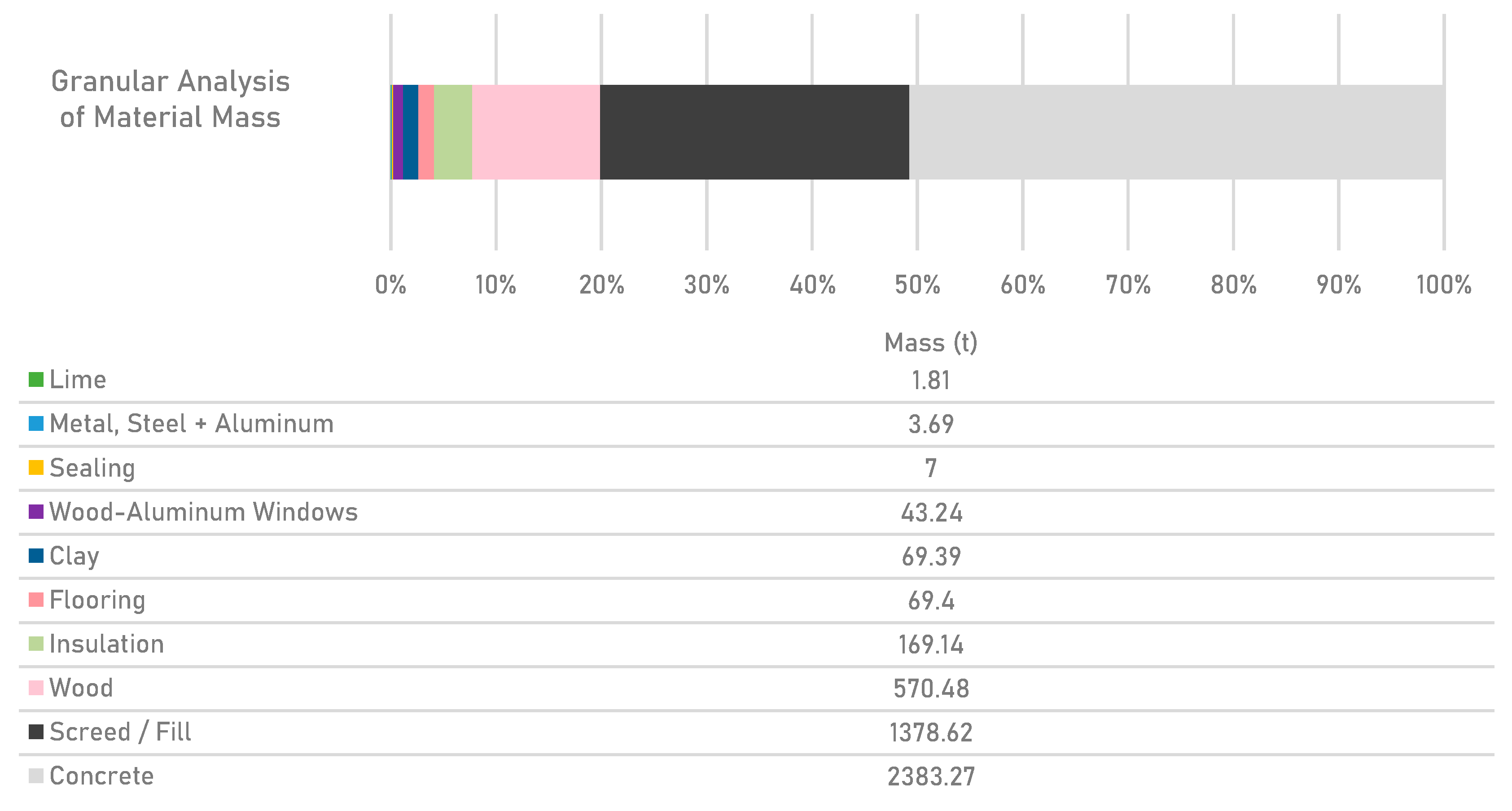Screen dimensions: 1512x811
Task: Select the 100% axis label
Action: click(1443, 285)
